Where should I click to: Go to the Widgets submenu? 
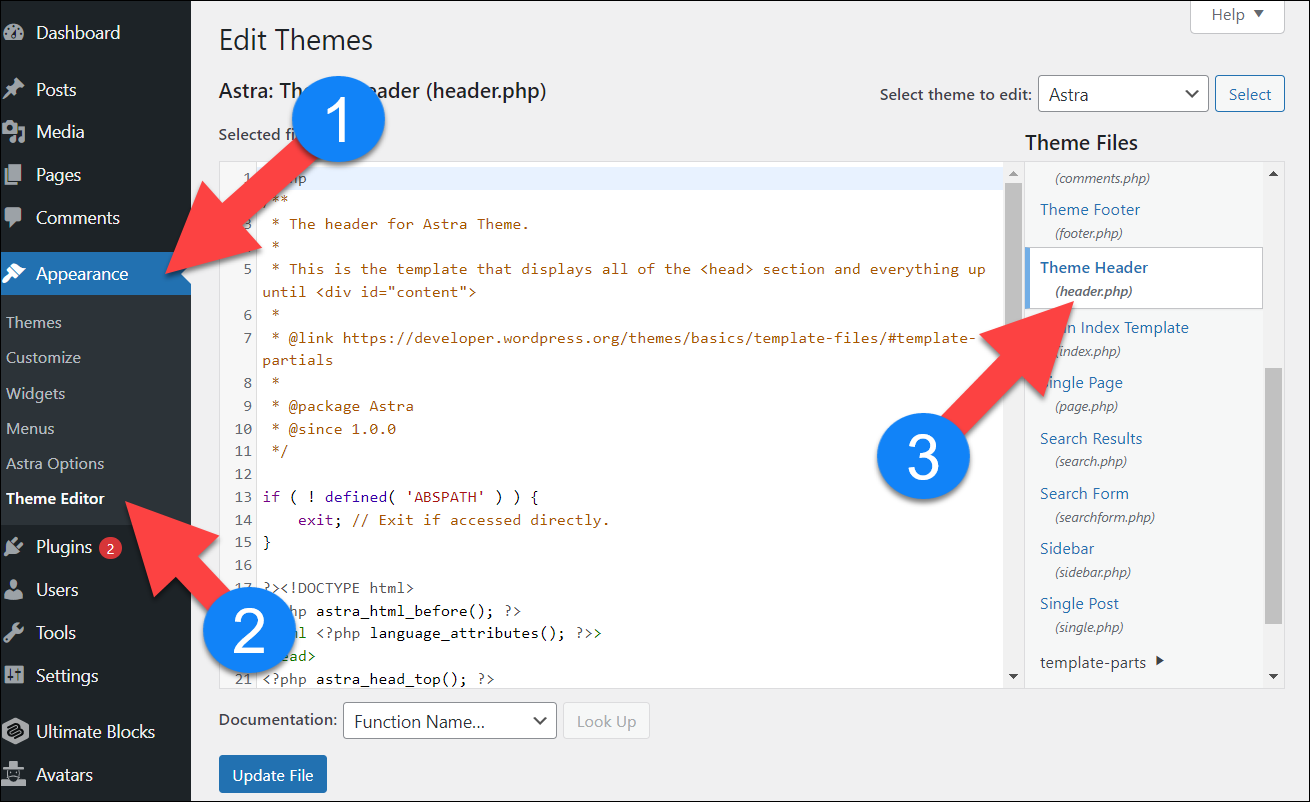pos(35,394)
